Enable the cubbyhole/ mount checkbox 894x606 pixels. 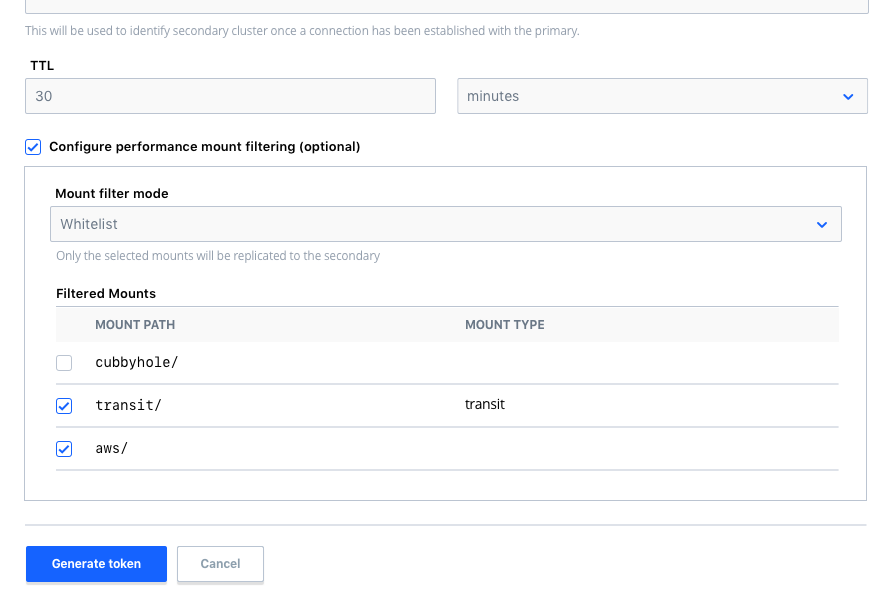pos(64,363)
